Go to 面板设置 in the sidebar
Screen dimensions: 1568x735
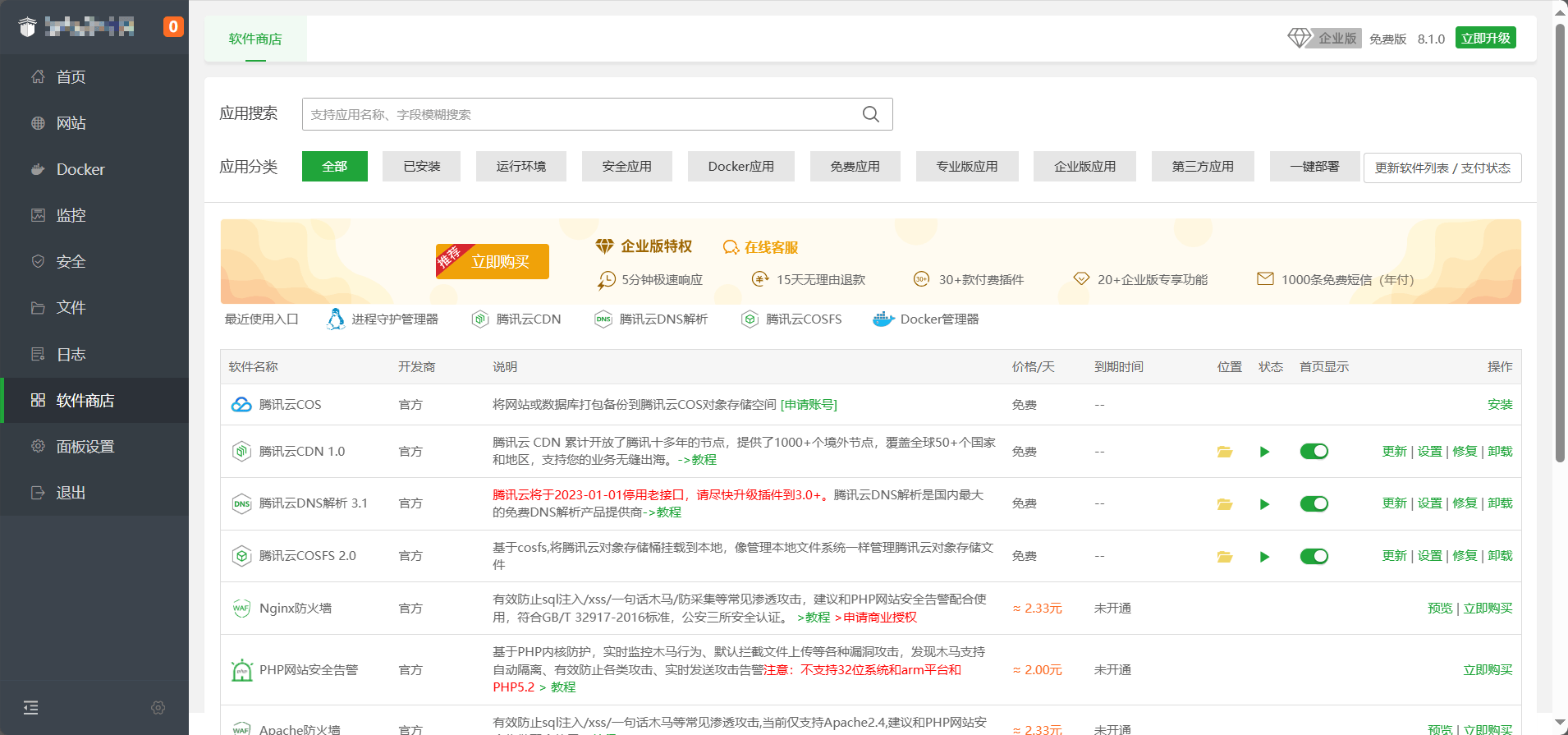[x=85, y=447]
